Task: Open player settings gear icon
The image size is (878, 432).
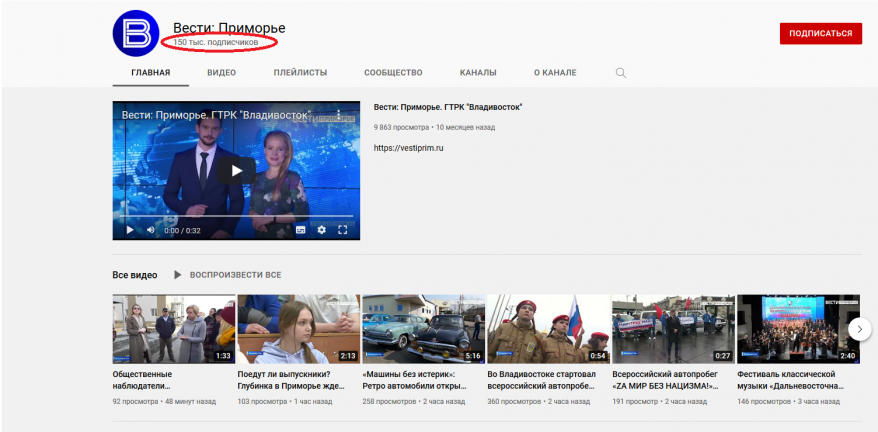Action: click(x=321, y=230)
